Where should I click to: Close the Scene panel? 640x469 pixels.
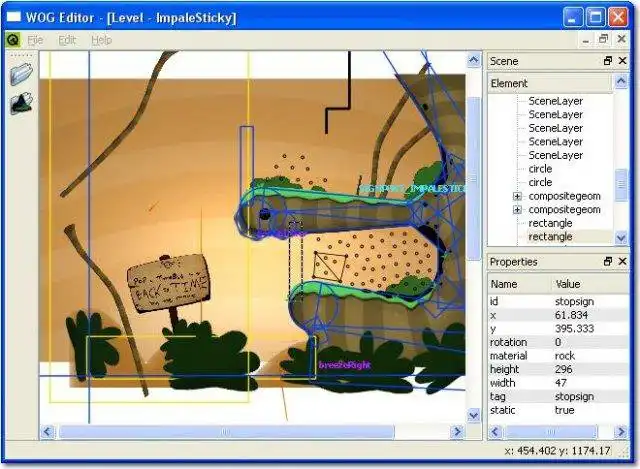pos(622,60)
